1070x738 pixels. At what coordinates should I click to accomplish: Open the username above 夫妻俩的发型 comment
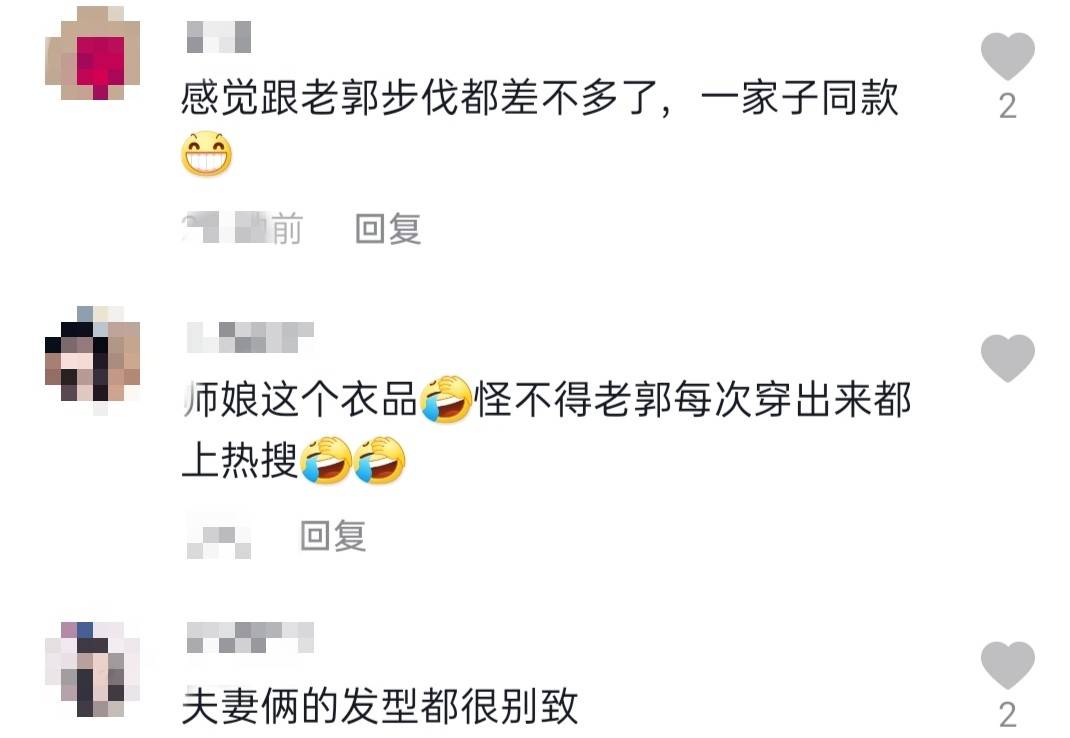click(x=250, y=638)
